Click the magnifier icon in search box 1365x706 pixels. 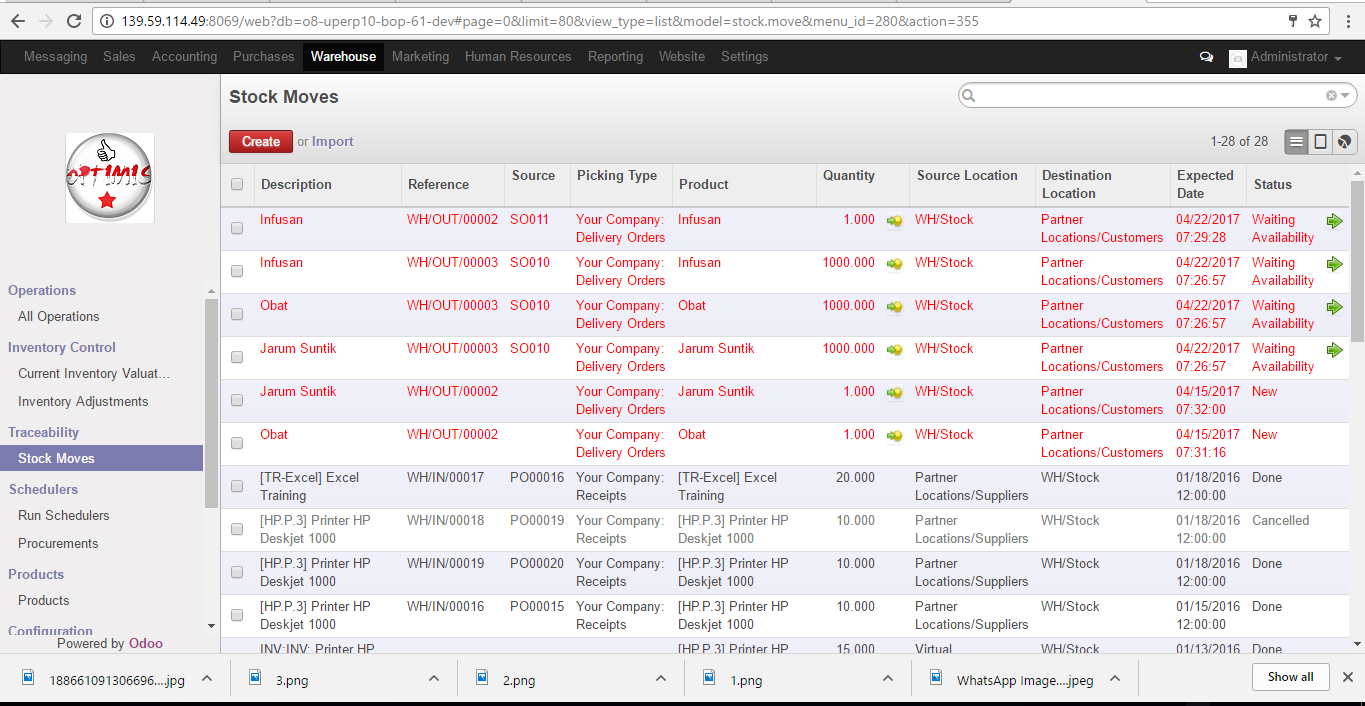[x=968, y=96]
